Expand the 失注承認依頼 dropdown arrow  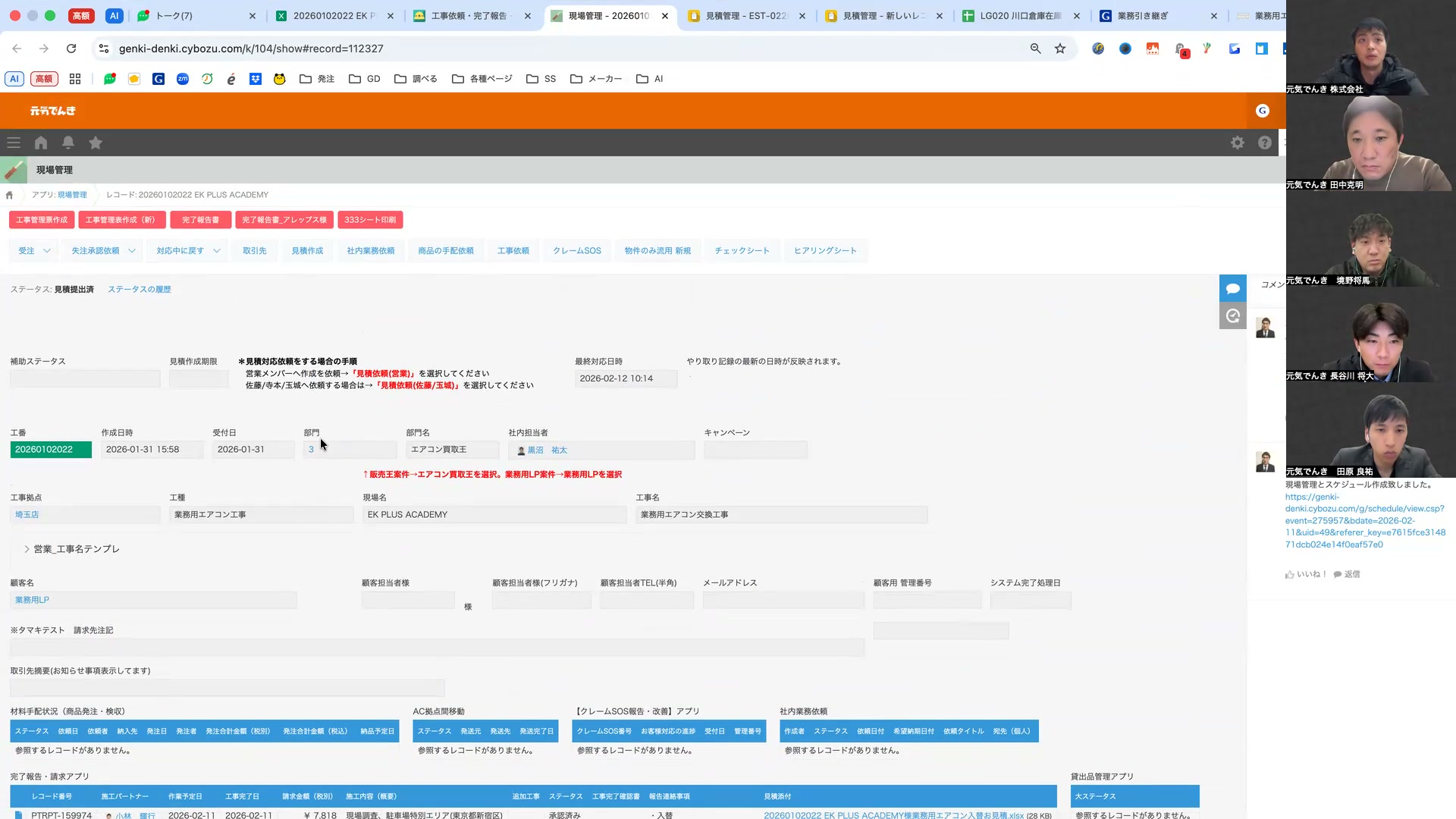tap(132, 251)
